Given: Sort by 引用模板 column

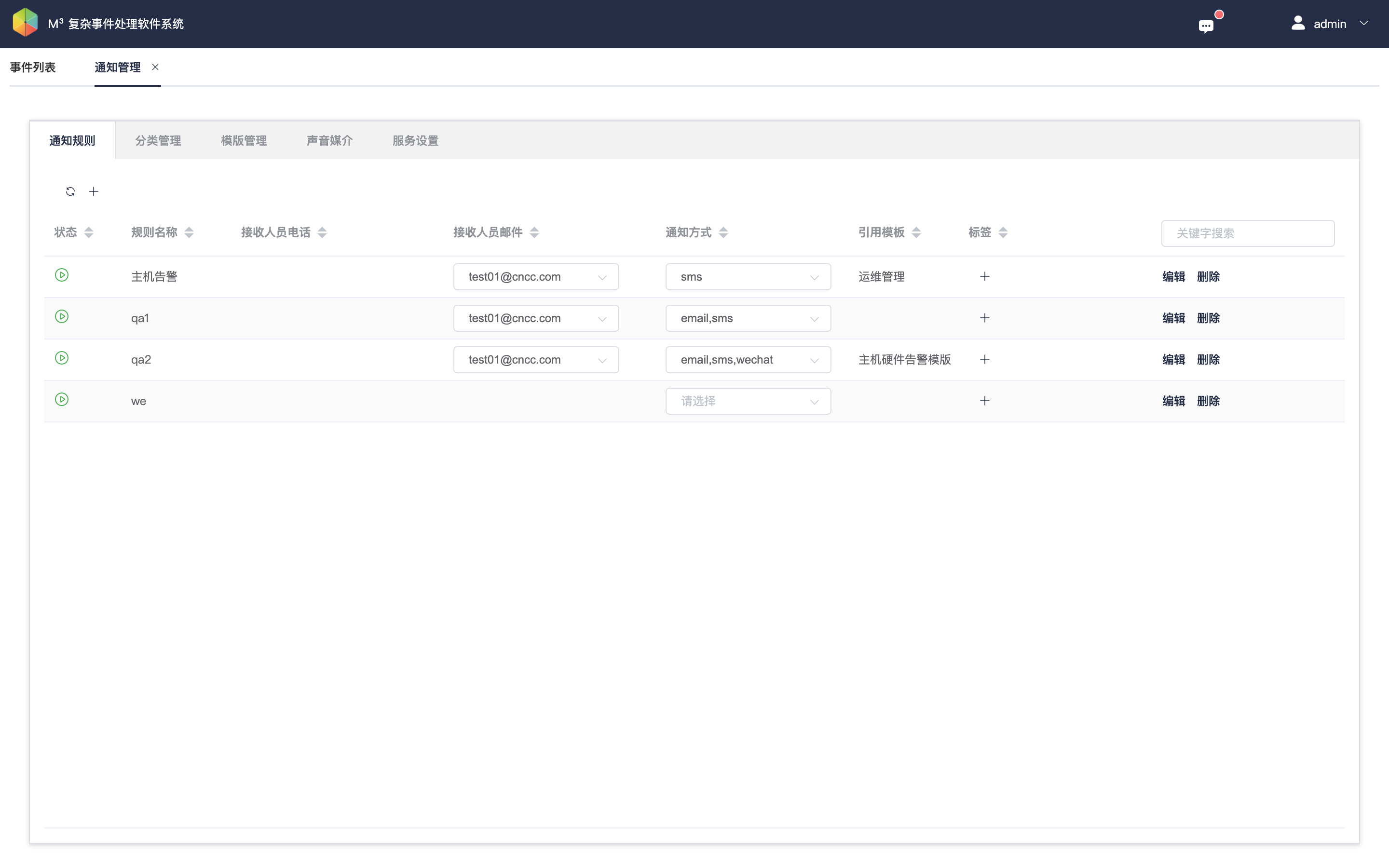Looking at the screenshot, I should tap(916, 232).
